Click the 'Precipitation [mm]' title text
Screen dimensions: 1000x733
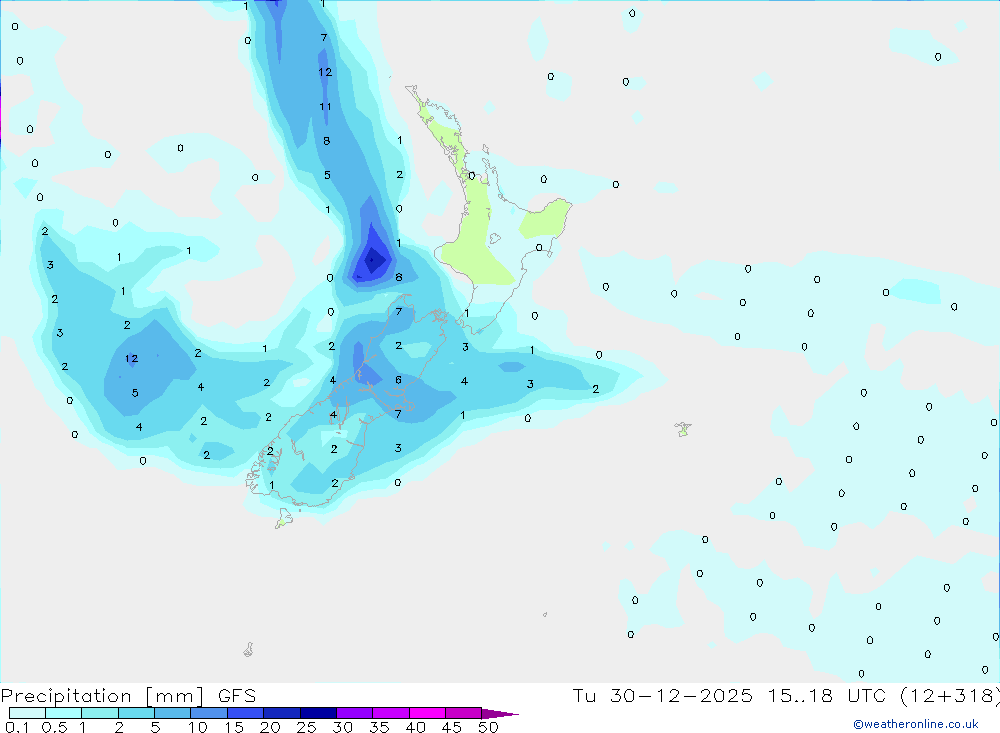click(x=102, y=696)
